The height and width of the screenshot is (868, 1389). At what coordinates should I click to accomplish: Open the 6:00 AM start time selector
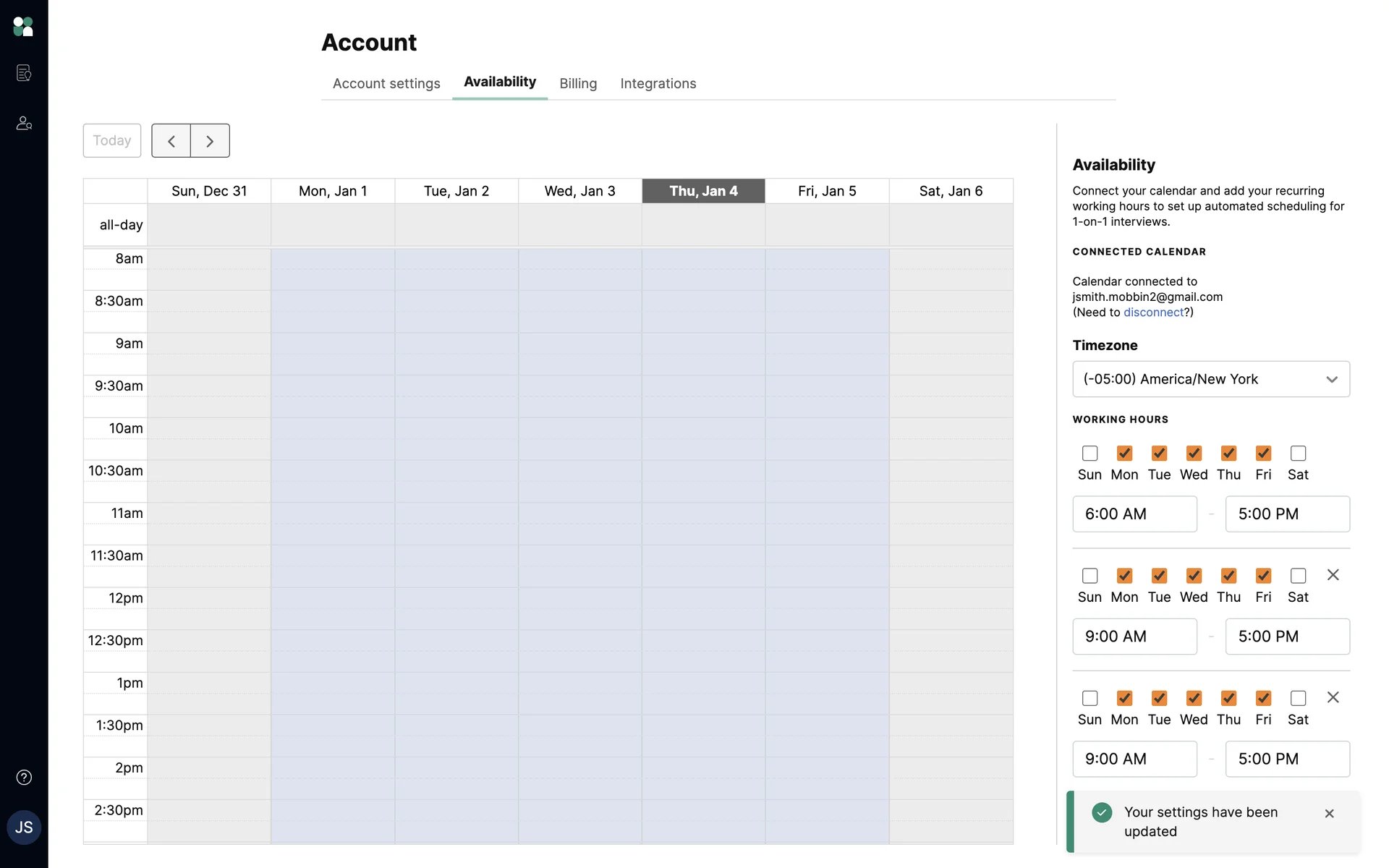click(x=1134, y=514)
